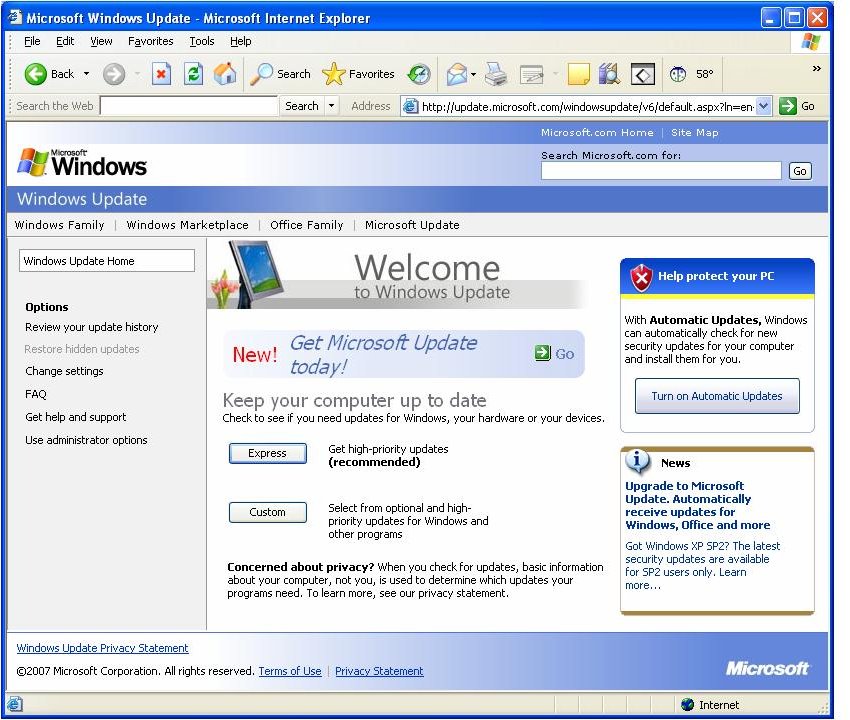Go to the home page via the house icon
This screenshot has width=850, height=720.
225,74
